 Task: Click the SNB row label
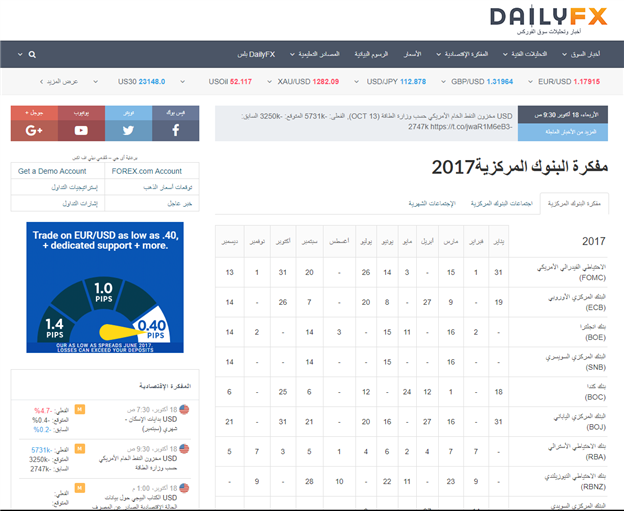point(576,362)
